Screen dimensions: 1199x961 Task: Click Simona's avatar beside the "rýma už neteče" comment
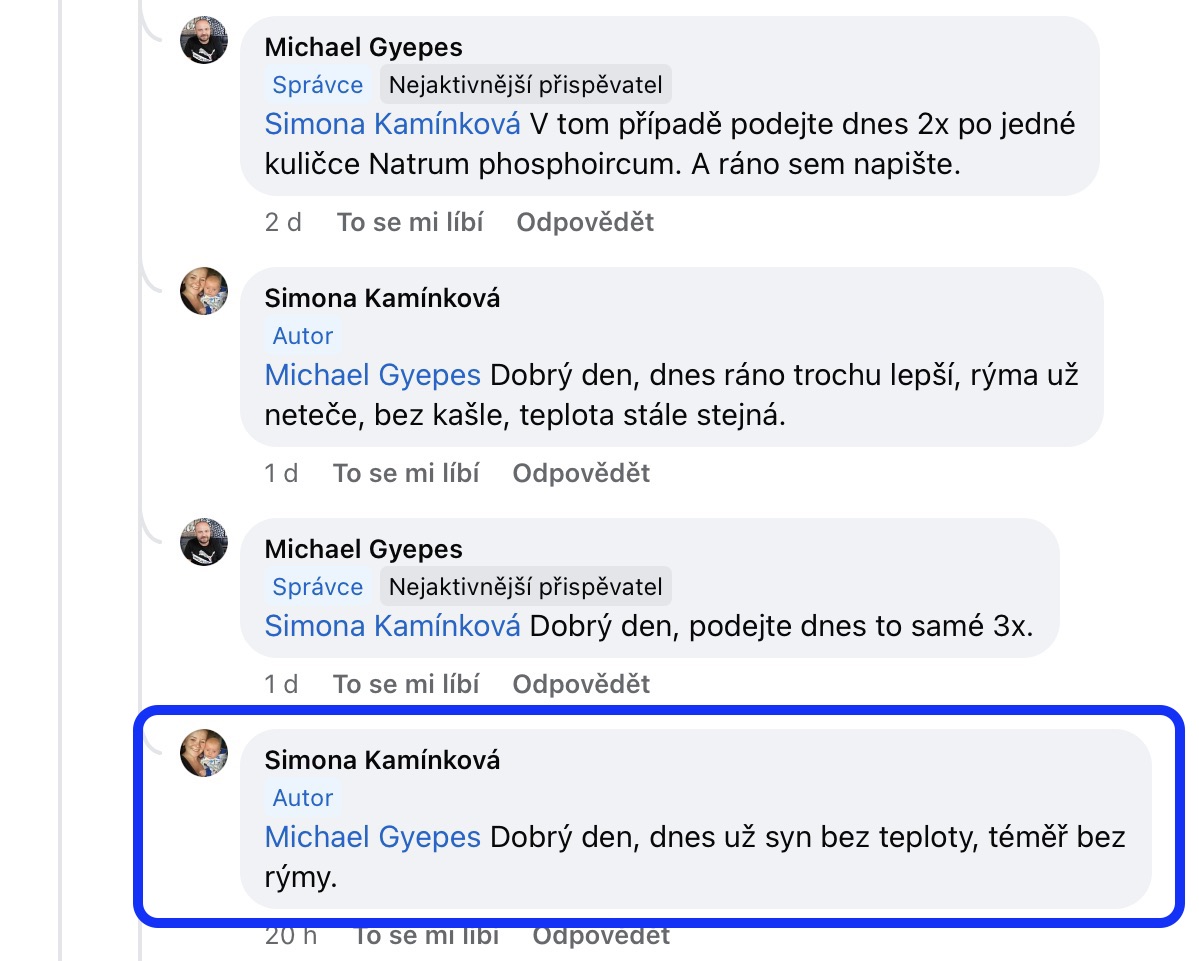204,292
